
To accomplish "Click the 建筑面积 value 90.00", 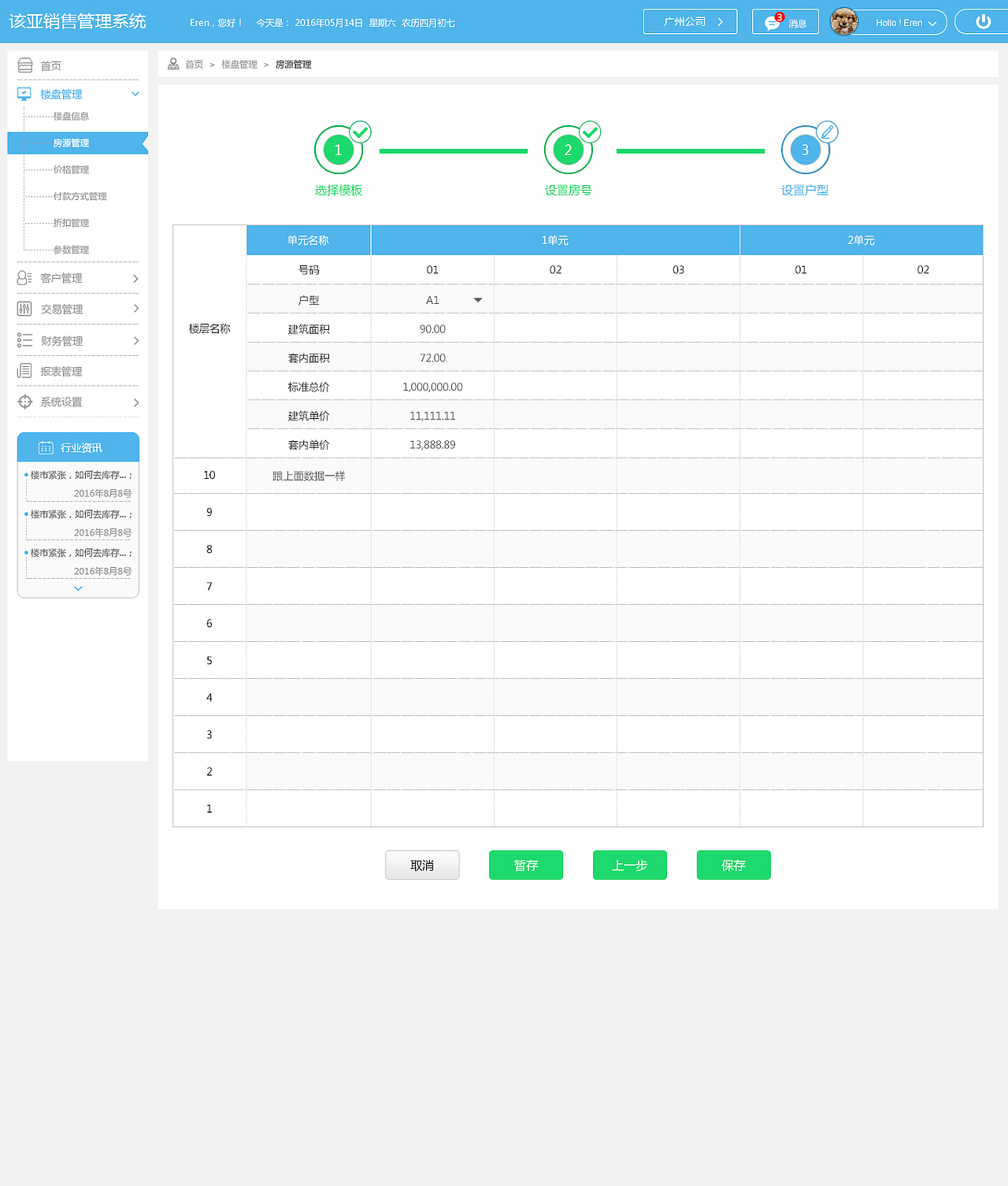I will point(432,329).
